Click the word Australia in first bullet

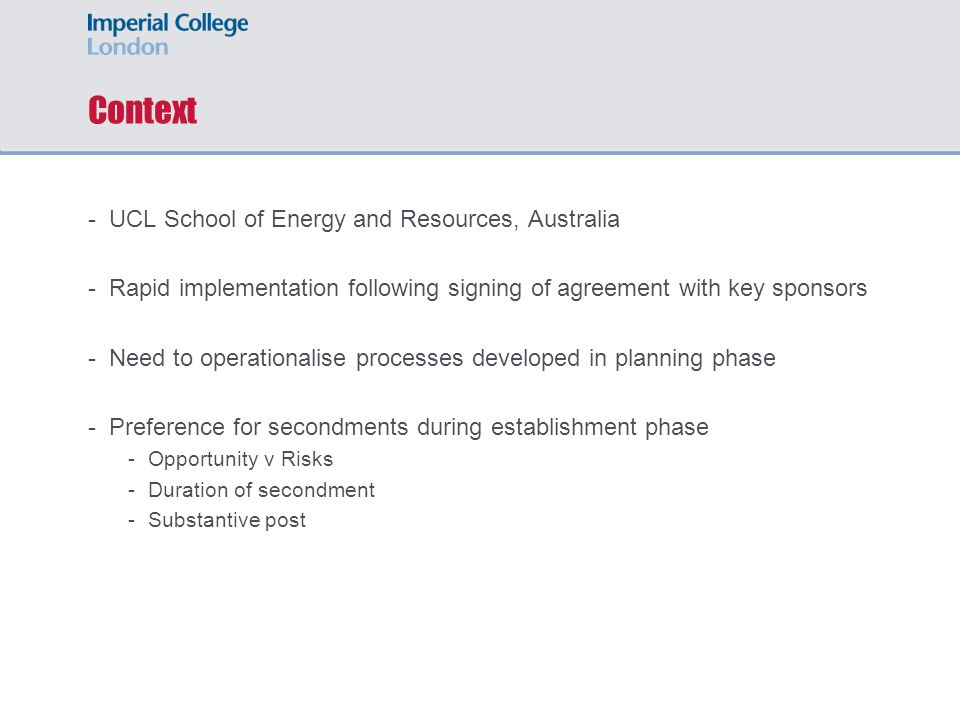point(574,219)
